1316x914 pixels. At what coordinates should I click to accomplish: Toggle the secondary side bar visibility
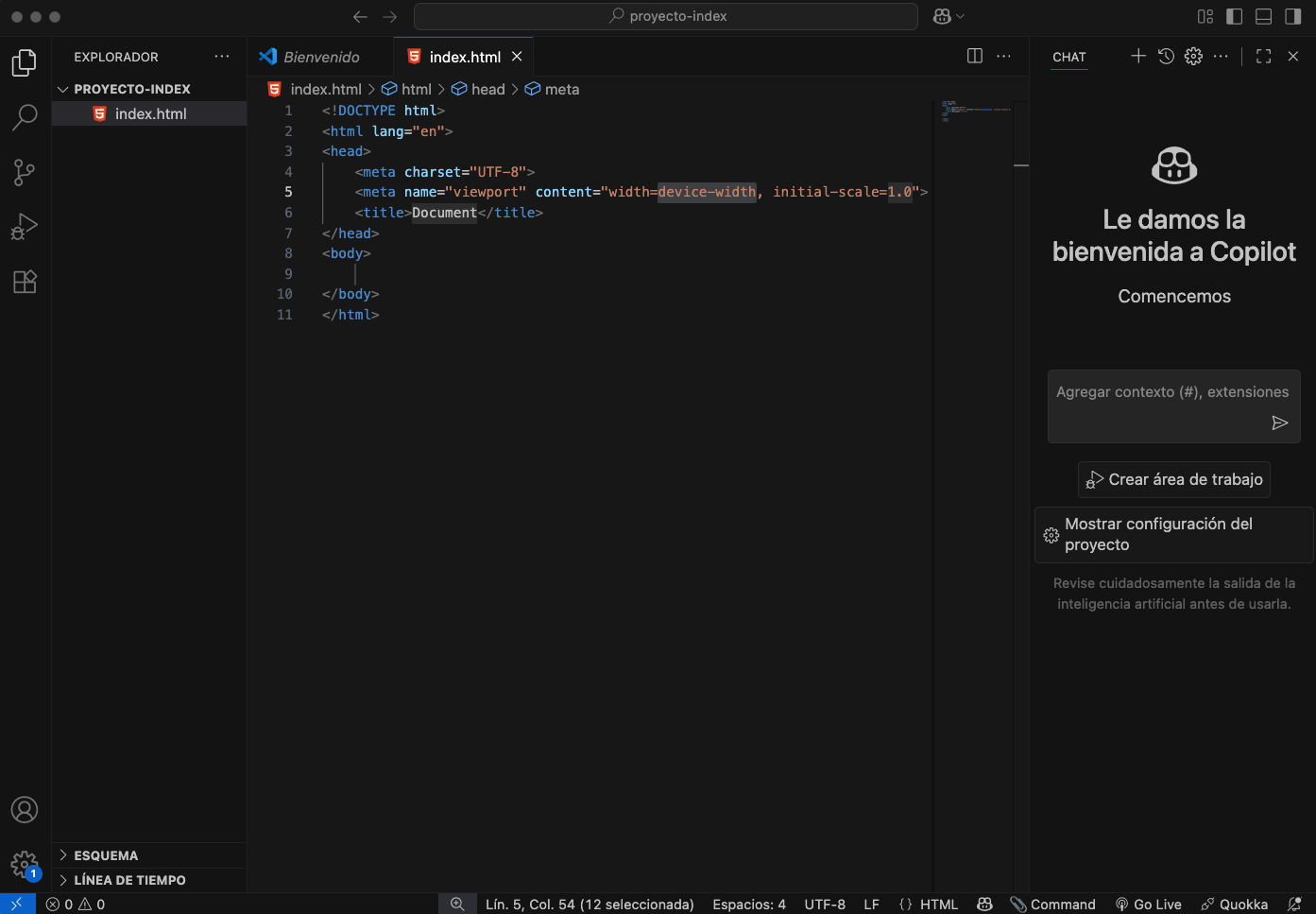click(1293, 16)
